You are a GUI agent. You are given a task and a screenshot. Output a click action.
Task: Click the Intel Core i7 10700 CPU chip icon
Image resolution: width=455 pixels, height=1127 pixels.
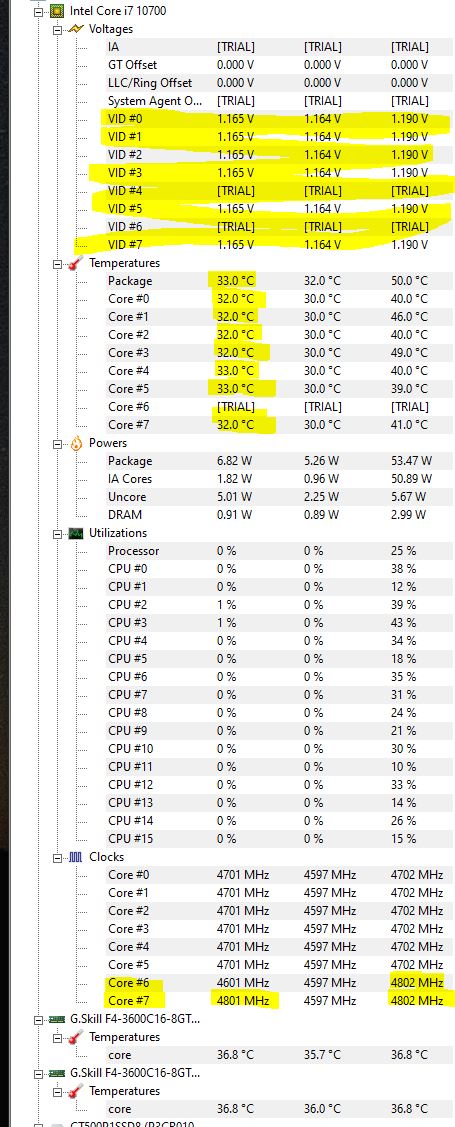(x=57, y=12)
